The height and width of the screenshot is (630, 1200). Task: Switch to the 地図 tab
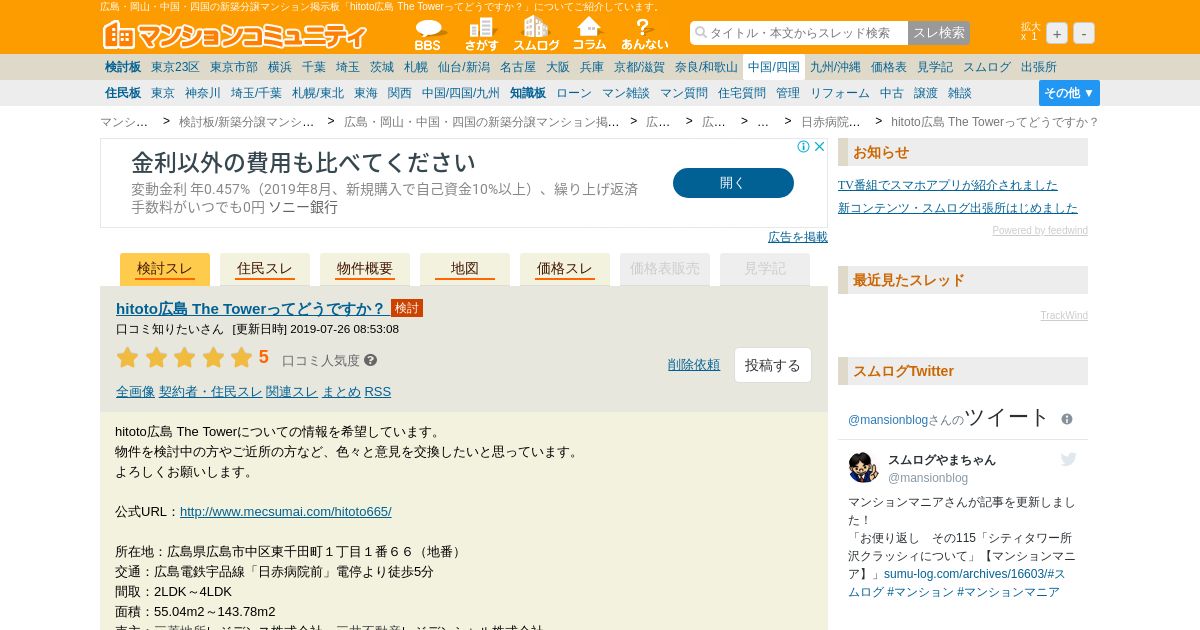click(465, 269)
